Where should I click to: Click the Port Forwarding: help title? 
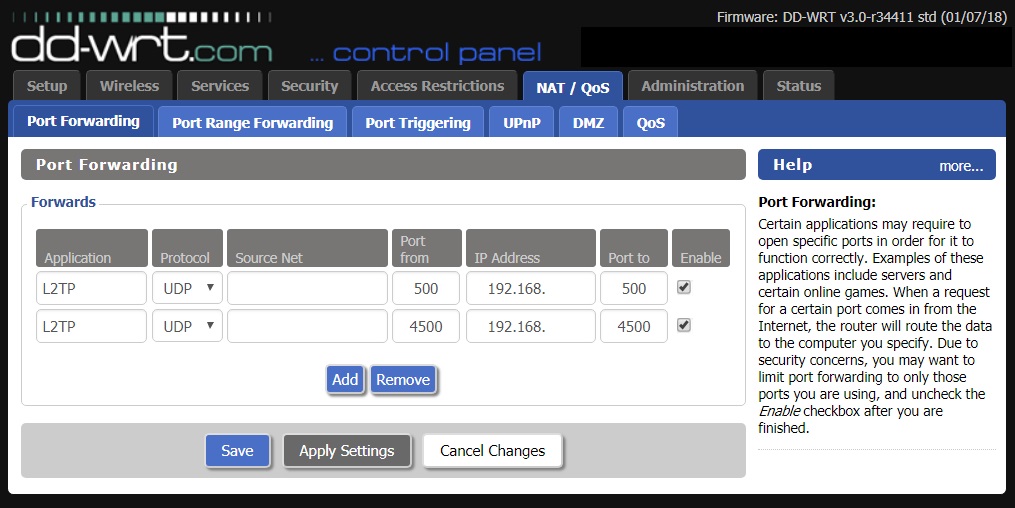817,202
